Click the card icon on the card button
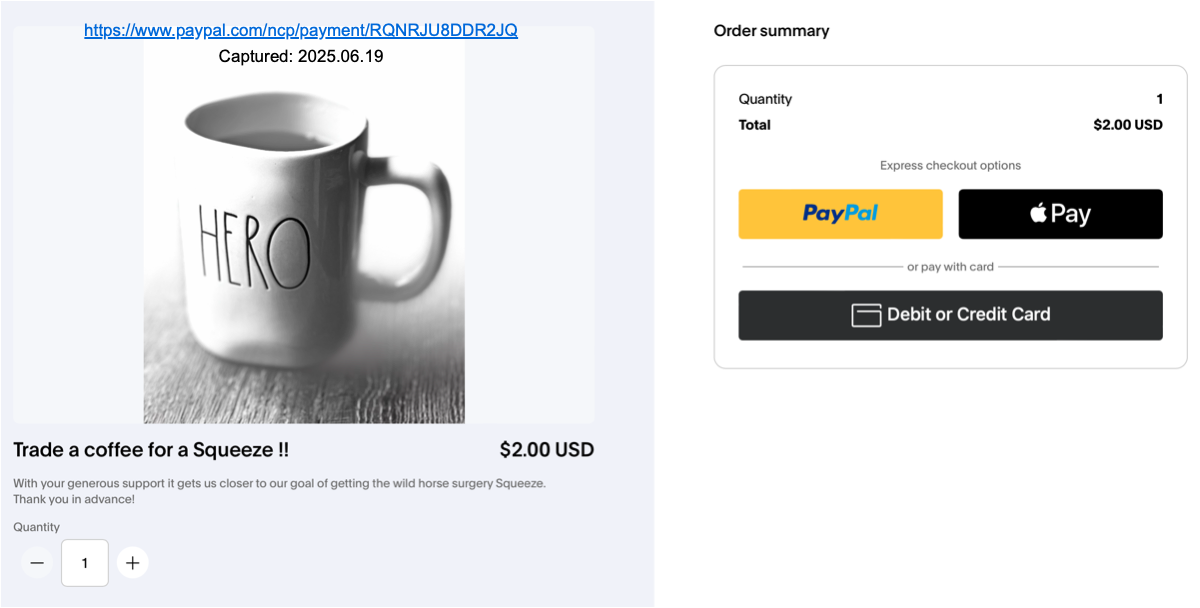Screen dimensions: 1200x608 click(x=866, y=315)
